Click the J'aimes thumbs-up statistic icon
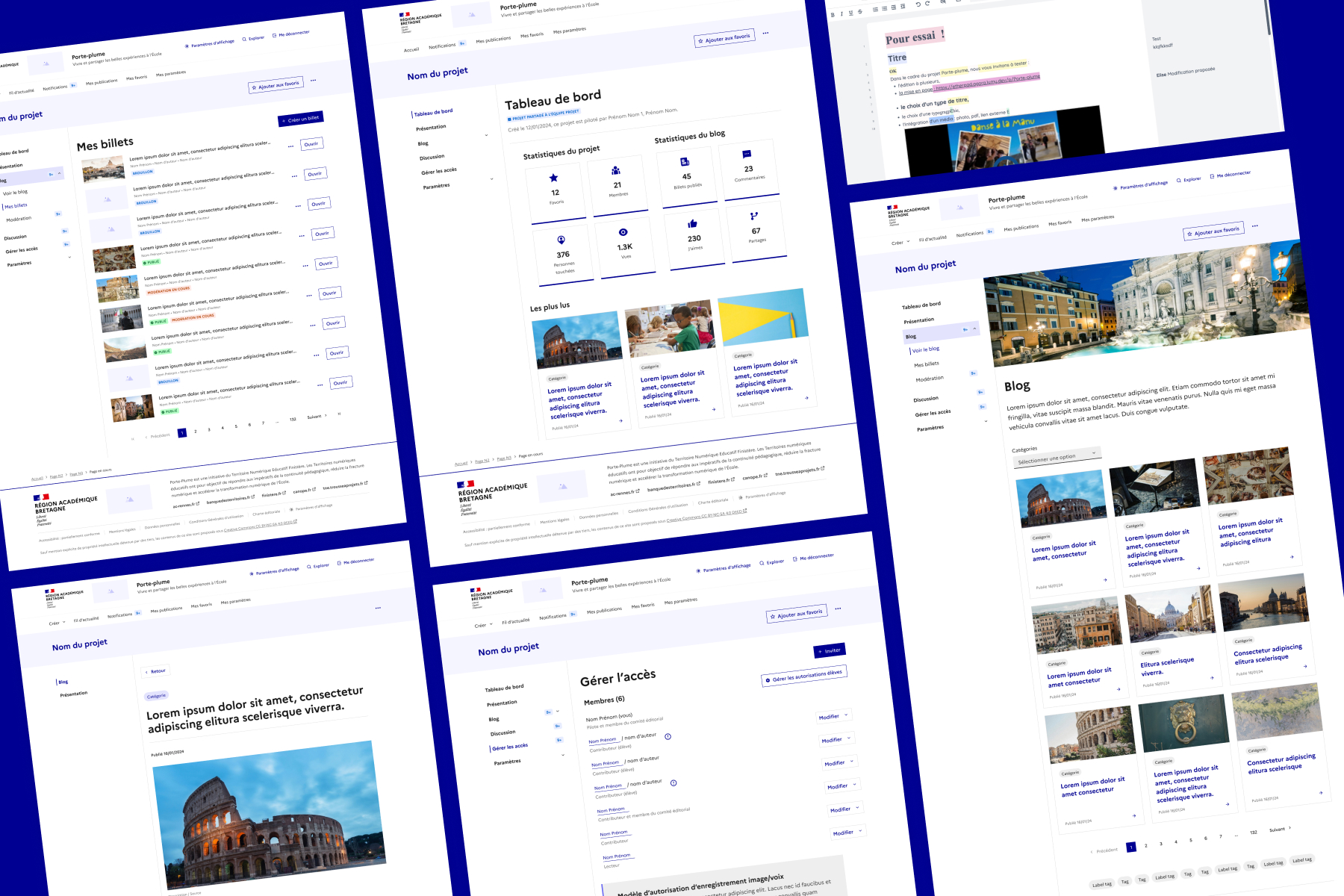The image size is (1344, 896). (x=692, y=223)
